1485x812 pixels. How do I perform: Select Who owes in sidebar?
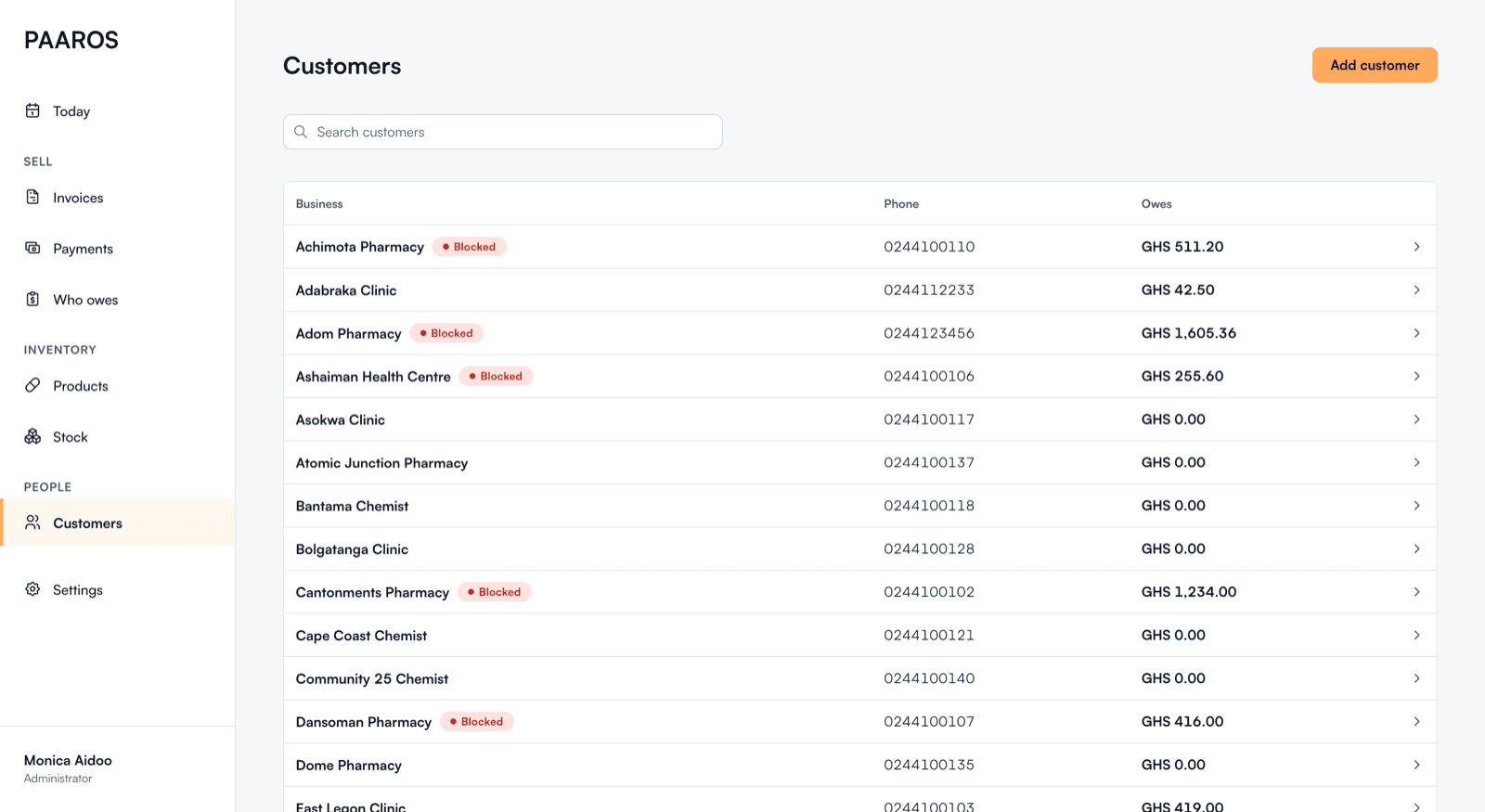click(117, 300)
